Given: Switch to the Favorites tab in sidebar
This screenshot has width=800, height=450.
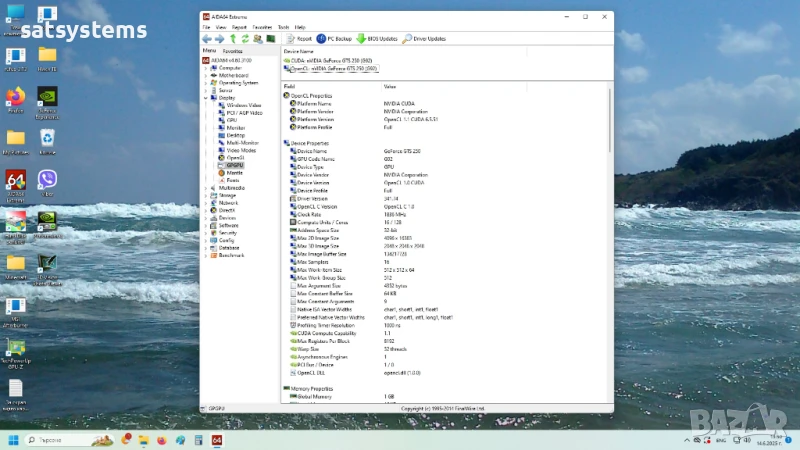Looking at the screenshot, I should [x=232, y=49].
